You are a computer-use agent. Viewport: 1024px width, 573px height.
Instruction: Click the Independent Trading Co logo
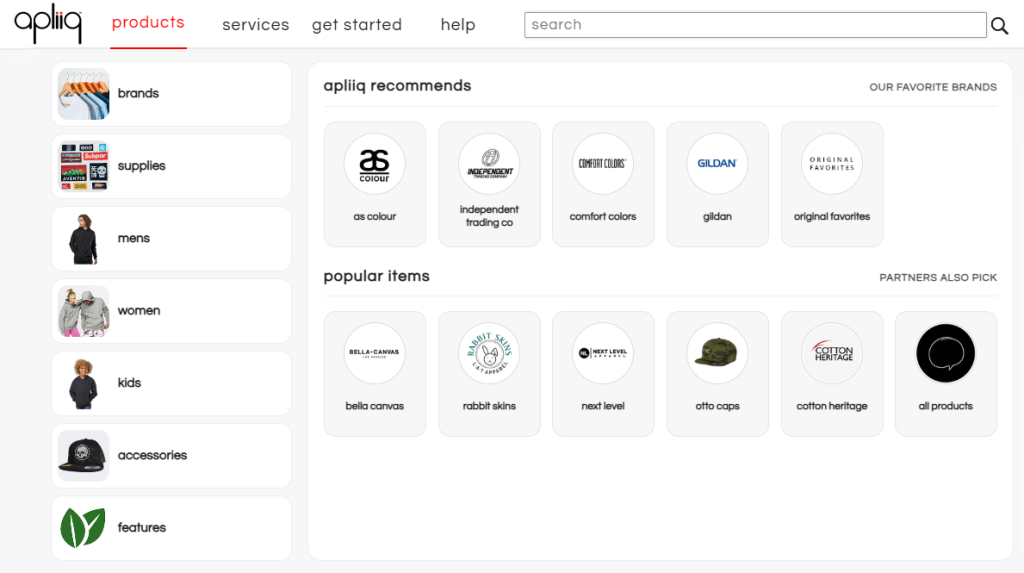click(x=489, y=164)
